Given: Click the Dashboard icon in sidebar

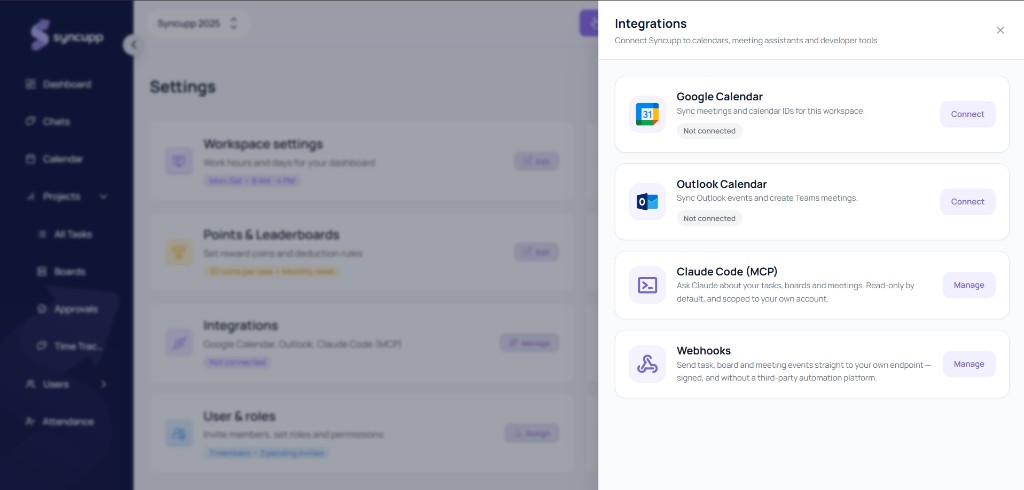Looking at the screenshot, I should [x=30, y=84].
